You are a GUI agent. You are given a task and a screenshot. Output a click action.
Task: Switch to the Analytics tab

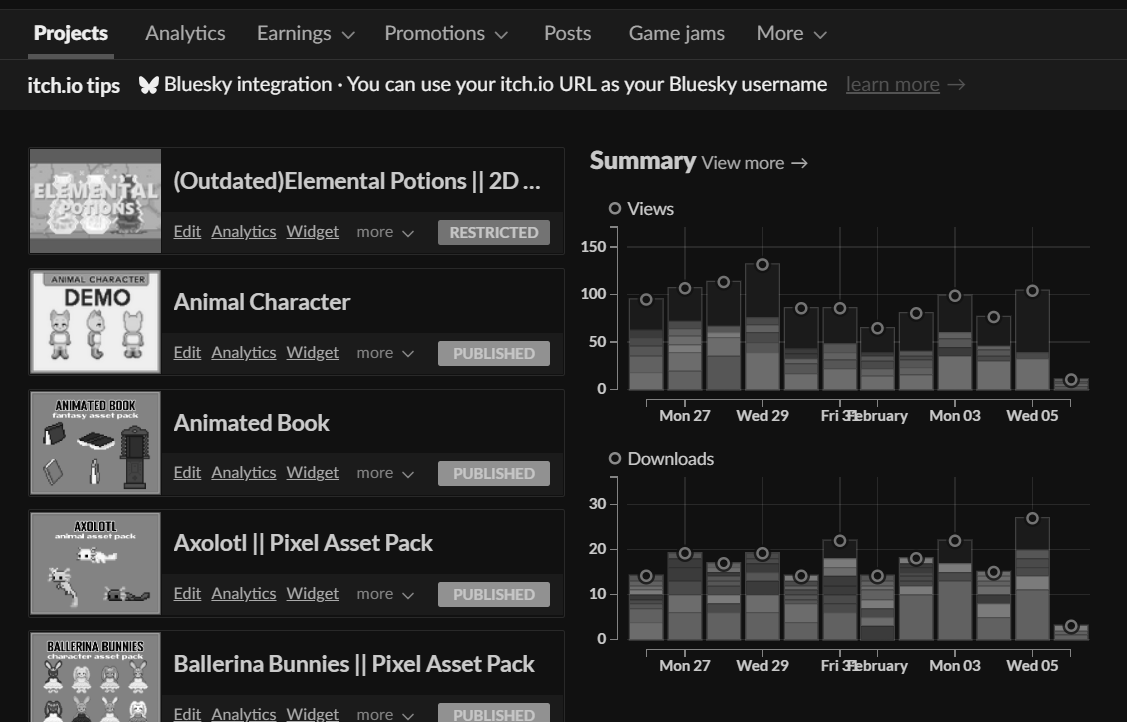[x=185, y=33]
